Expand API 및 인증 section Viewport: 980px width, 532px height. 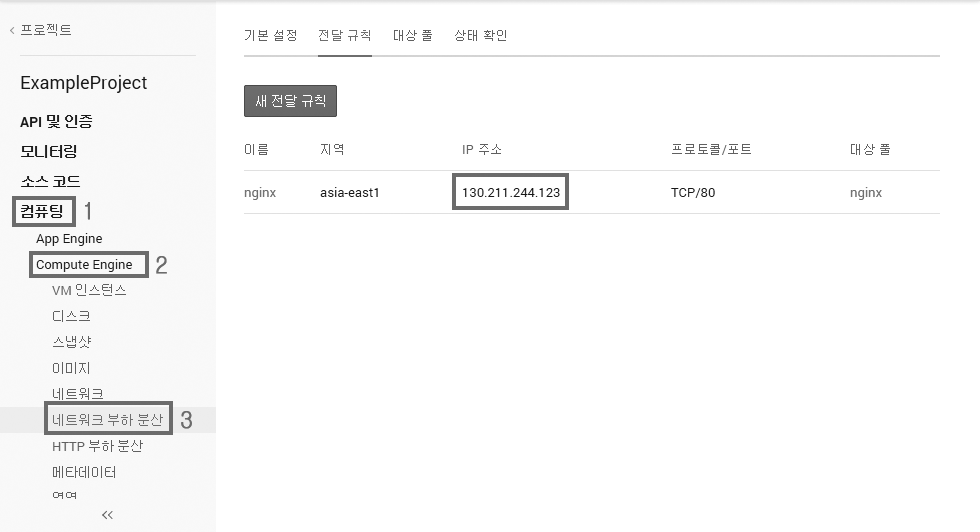(56, 122)
